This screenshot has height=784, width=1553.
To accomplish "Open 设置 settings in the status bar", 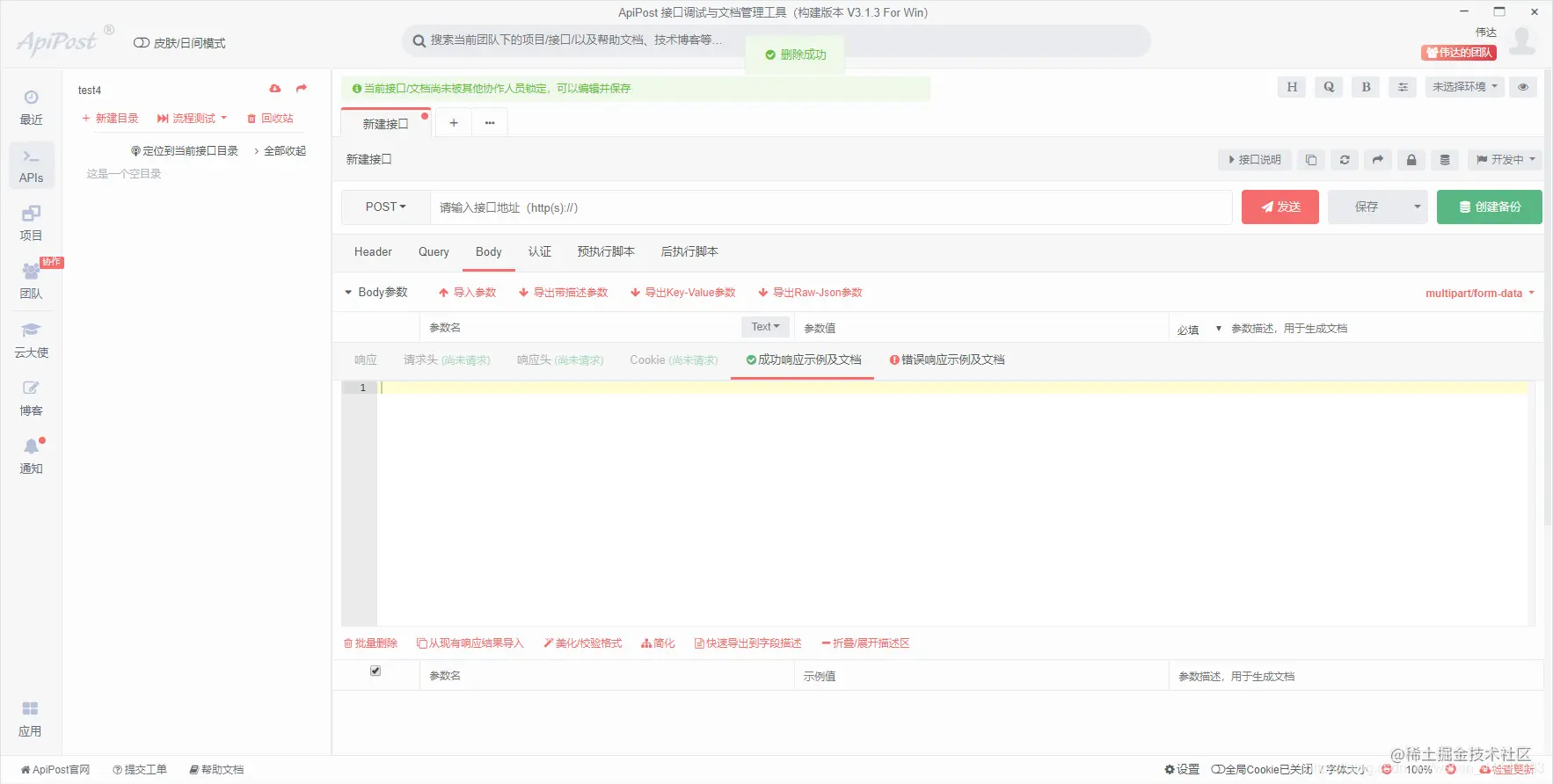I will point(1182,769).
